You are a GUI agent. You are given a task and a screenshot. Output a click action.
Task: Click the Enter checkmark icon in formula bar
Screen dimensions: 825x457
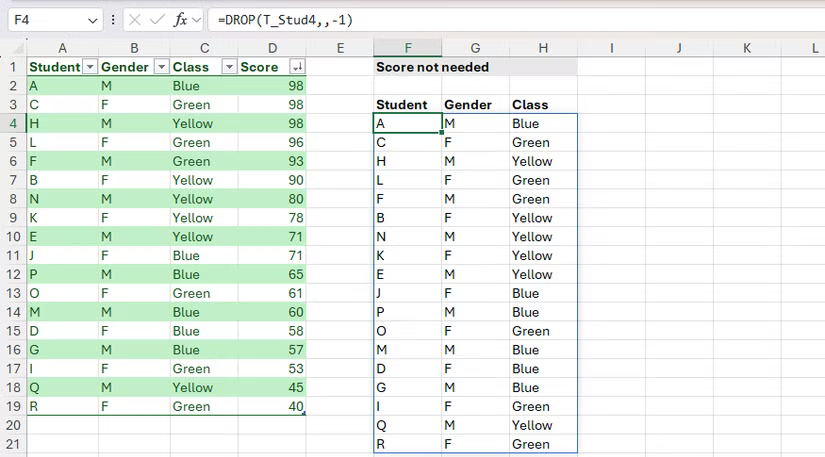tap(157, 20)
